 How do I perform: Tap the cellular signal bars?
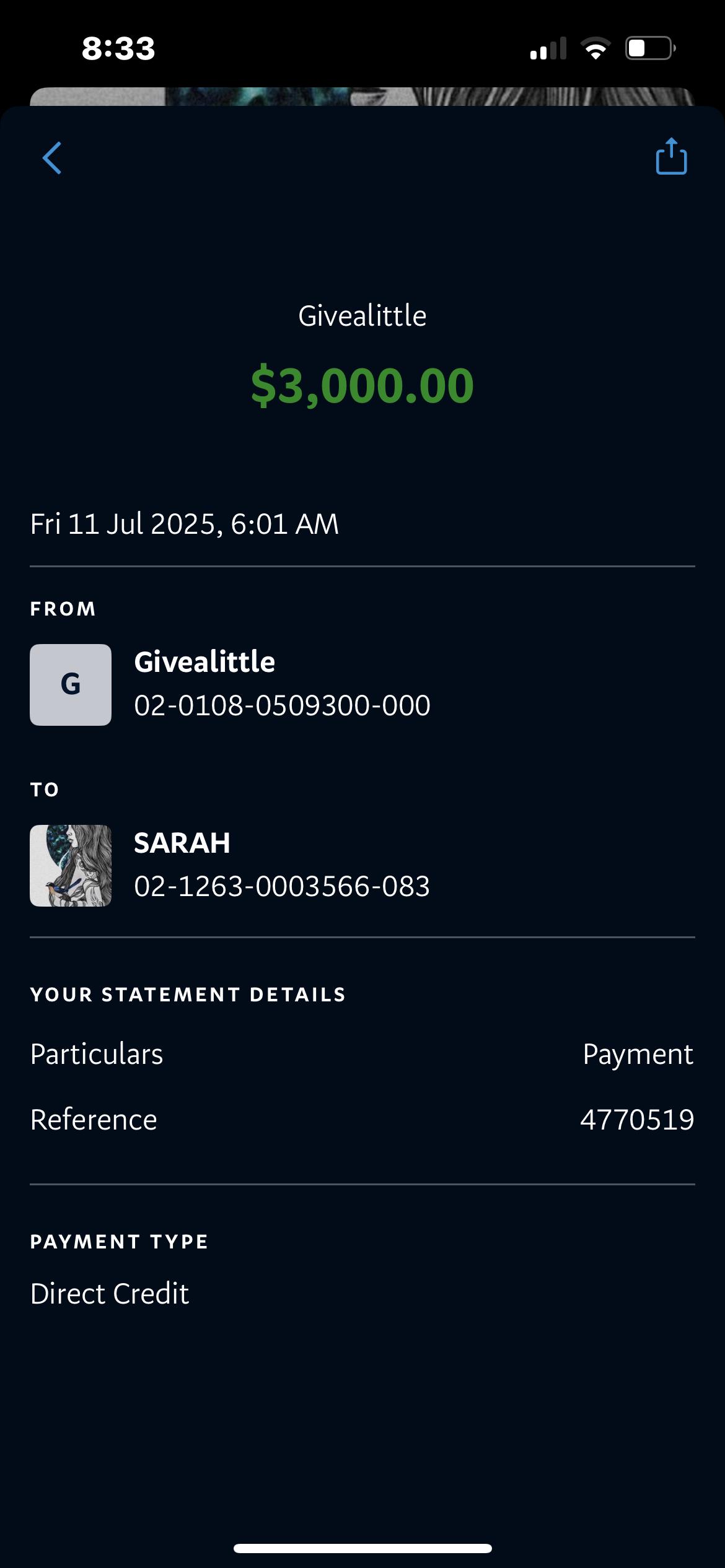[548, 48]
